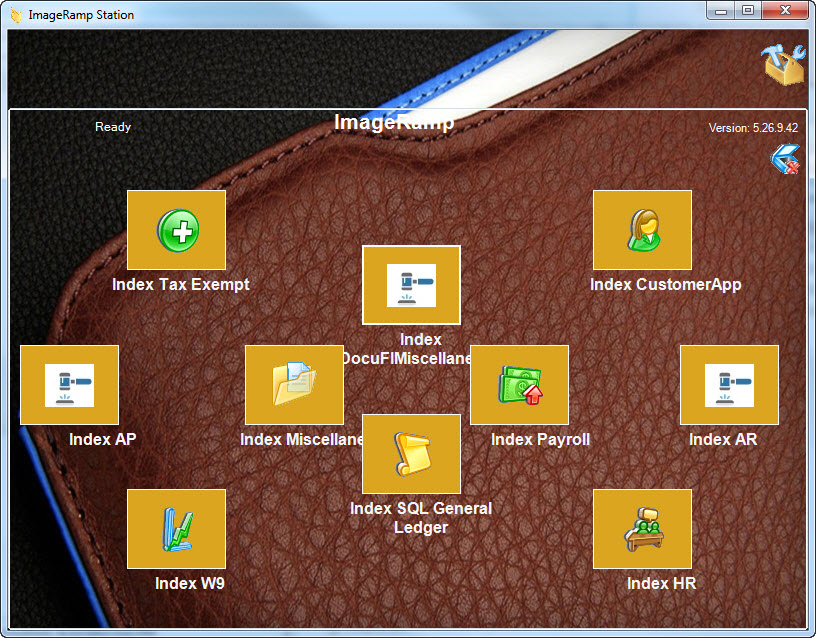The height and width of the screenshot is (638, 816).
Task: Open the Index W9 chart tile
Action: coord(176,529)
